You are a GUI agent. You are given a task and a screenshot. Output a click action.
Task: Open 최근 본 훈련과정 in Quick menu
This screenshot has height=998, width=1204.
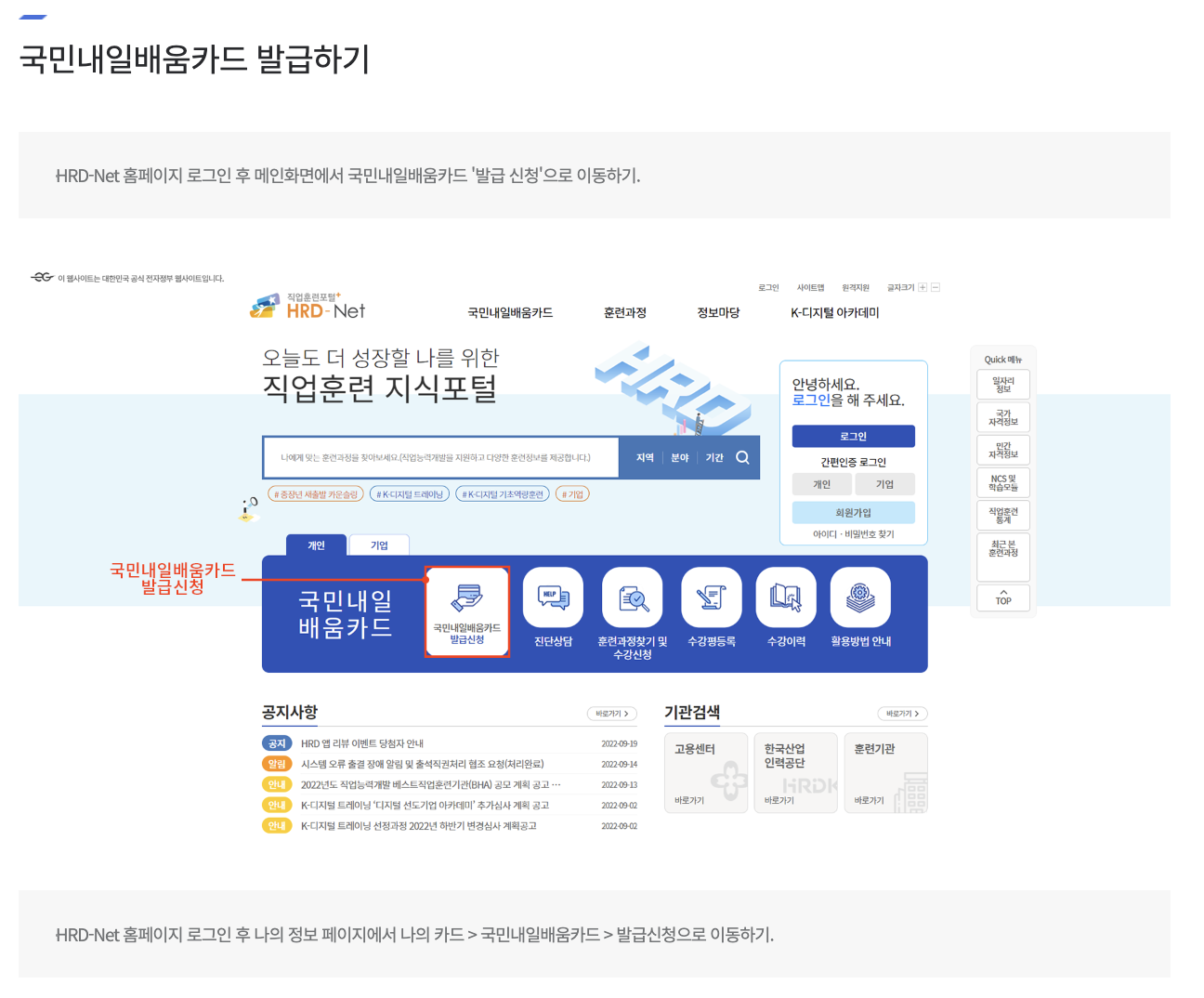pyautogui.click(x=1003, y=556)
